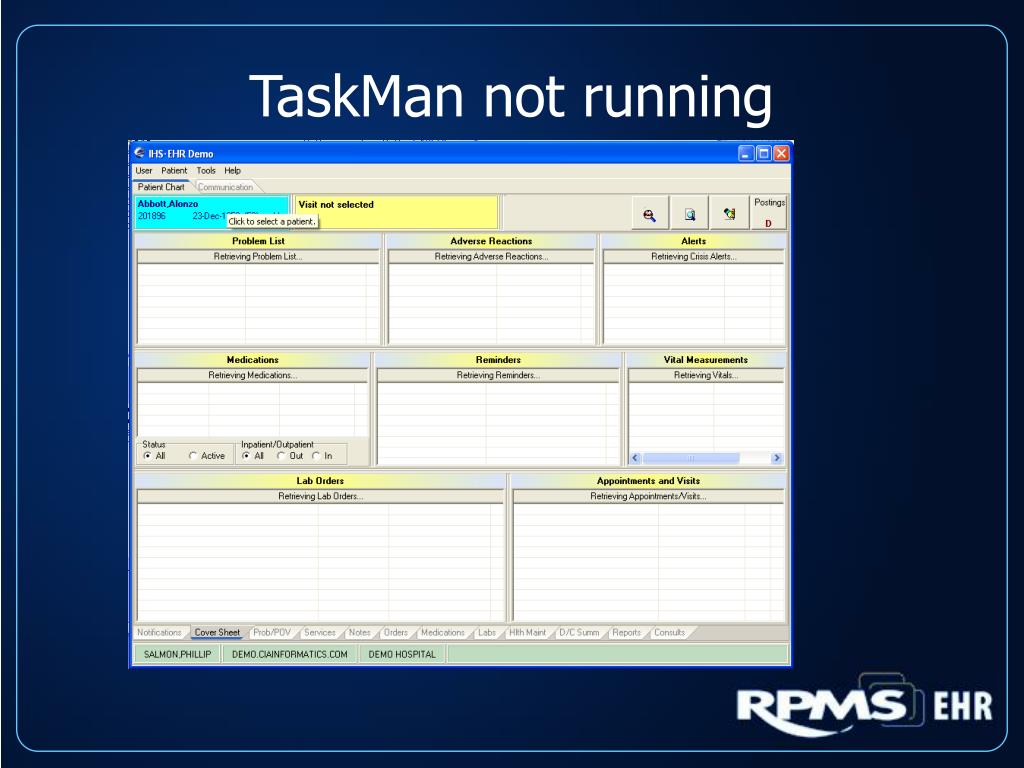Open the Hlth Maint tab
This screenshot has width=1024, height=768.
point(527,632)
